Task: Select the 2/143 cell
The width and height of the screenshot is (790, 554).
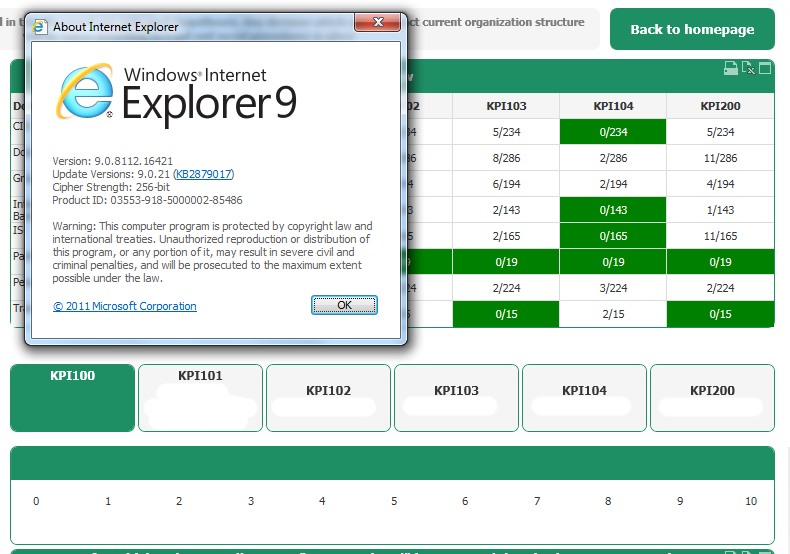Action: pyautogui.click(x=506, y=210)
